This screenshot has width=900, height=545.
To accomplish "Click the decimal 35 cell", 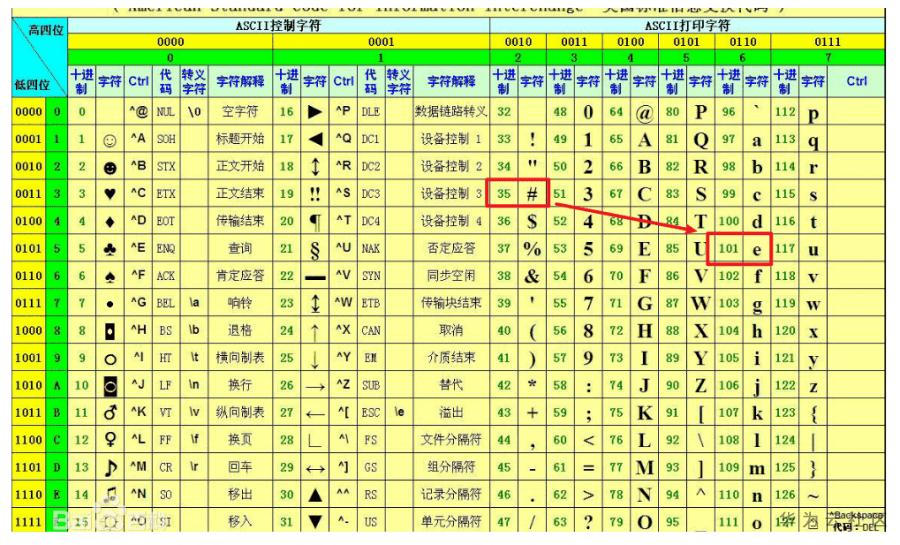I will (504, 194).
